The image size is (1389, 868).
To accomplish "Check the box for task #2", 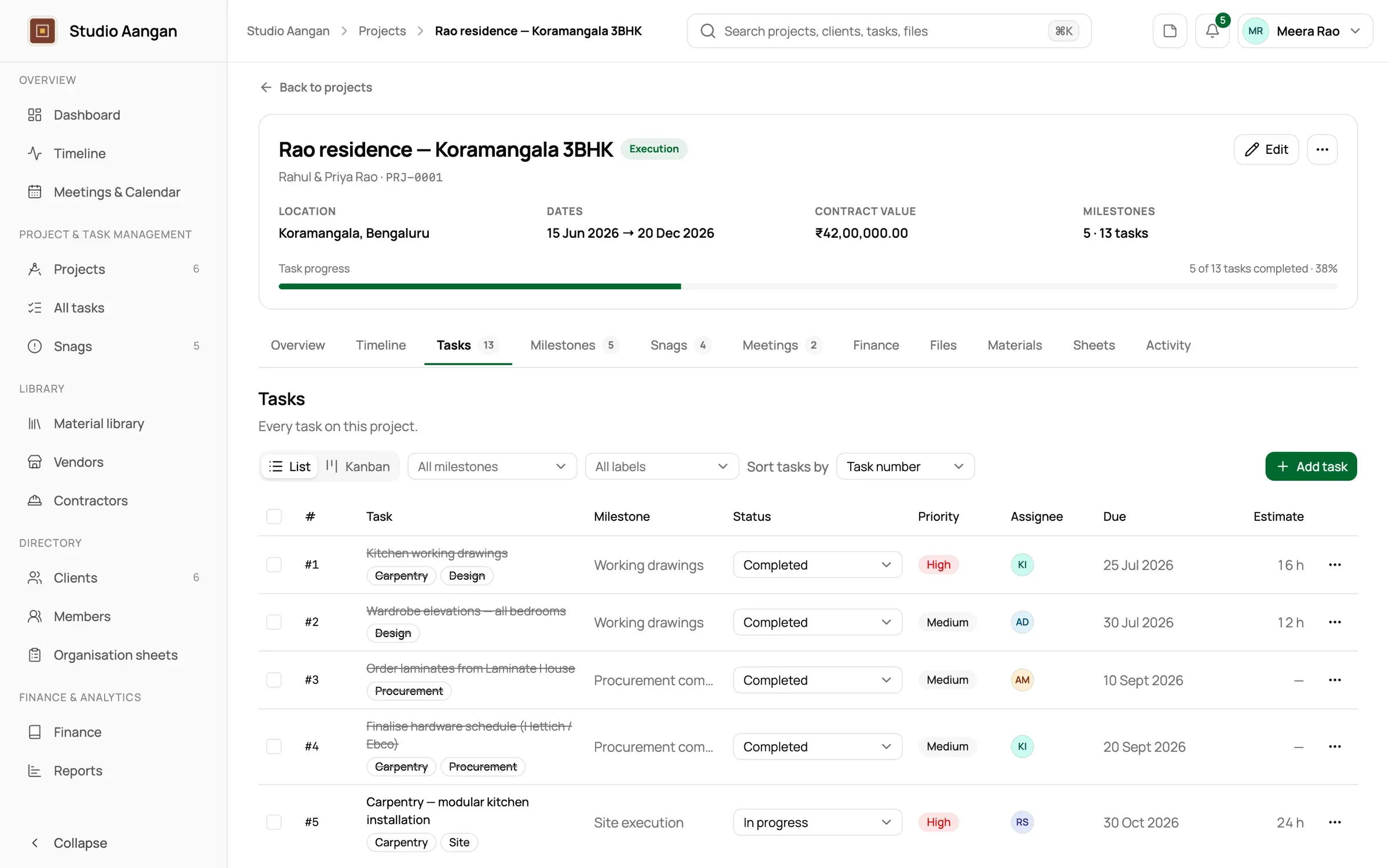I will coord(274,622).
